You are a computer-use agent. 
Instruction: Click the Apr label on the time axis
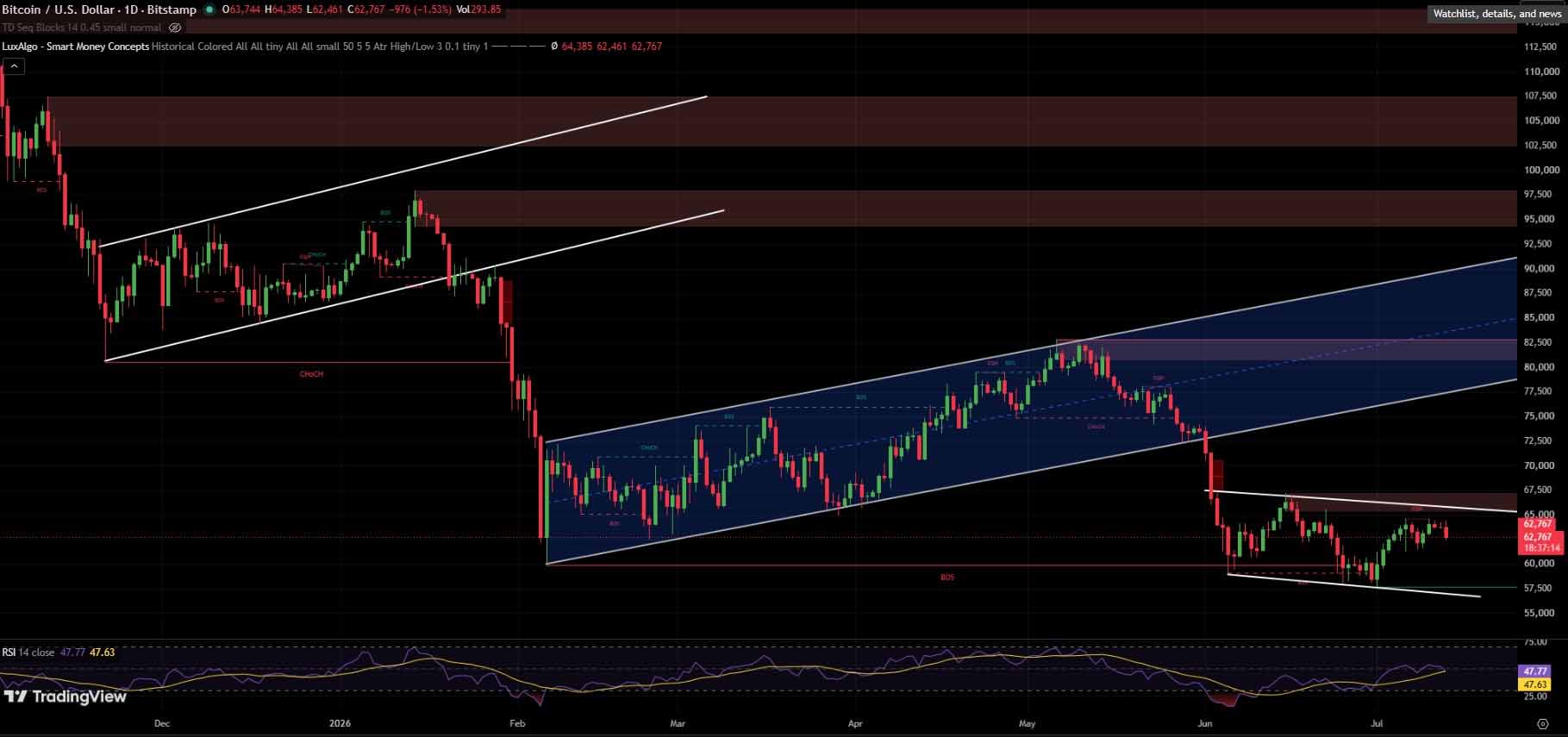(x=855, y=724)
